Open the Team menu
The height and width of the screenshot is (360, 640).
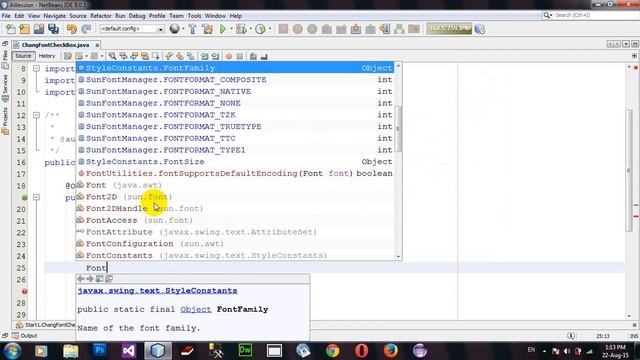pyautogui.click(x=176, y=16)
